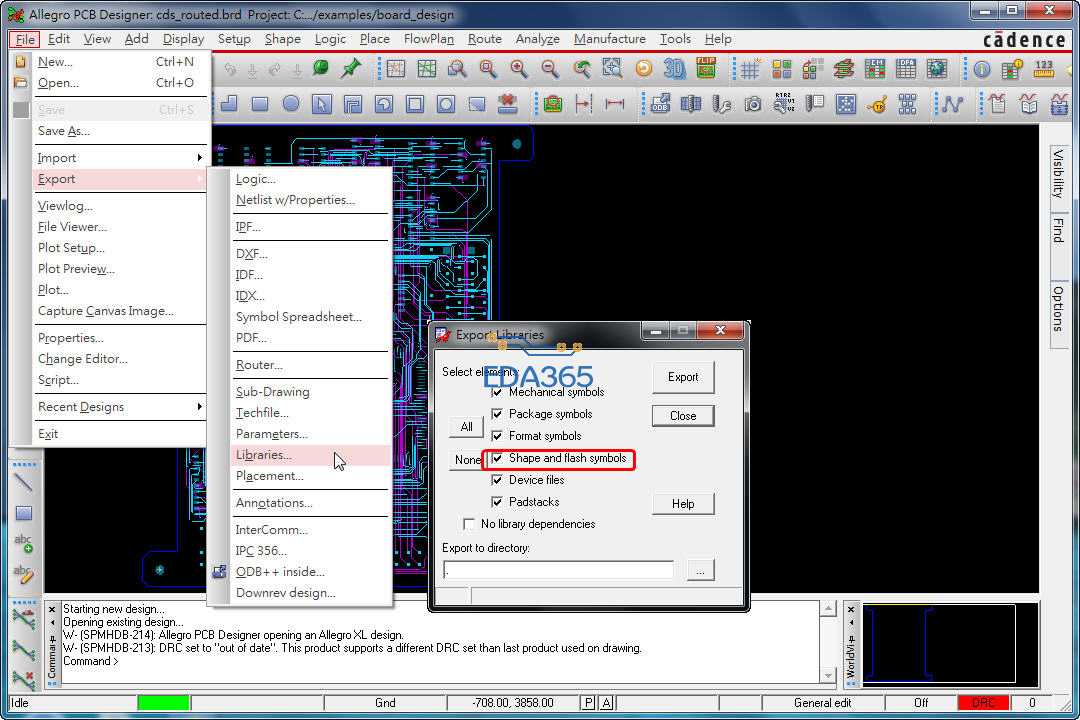Choose Plot Setup... in File menu
This screenshot has width=1080, height=720.
coord(121,248)
